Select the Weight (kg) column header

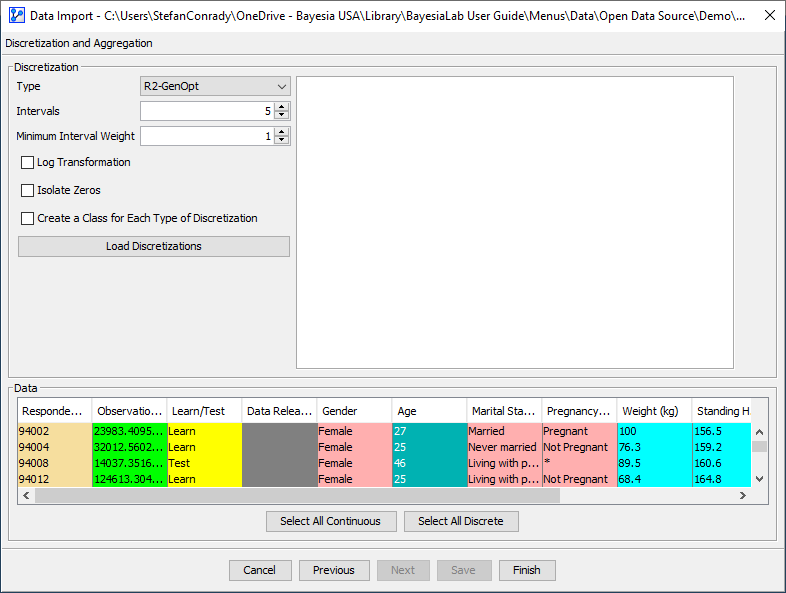(655, 411)
